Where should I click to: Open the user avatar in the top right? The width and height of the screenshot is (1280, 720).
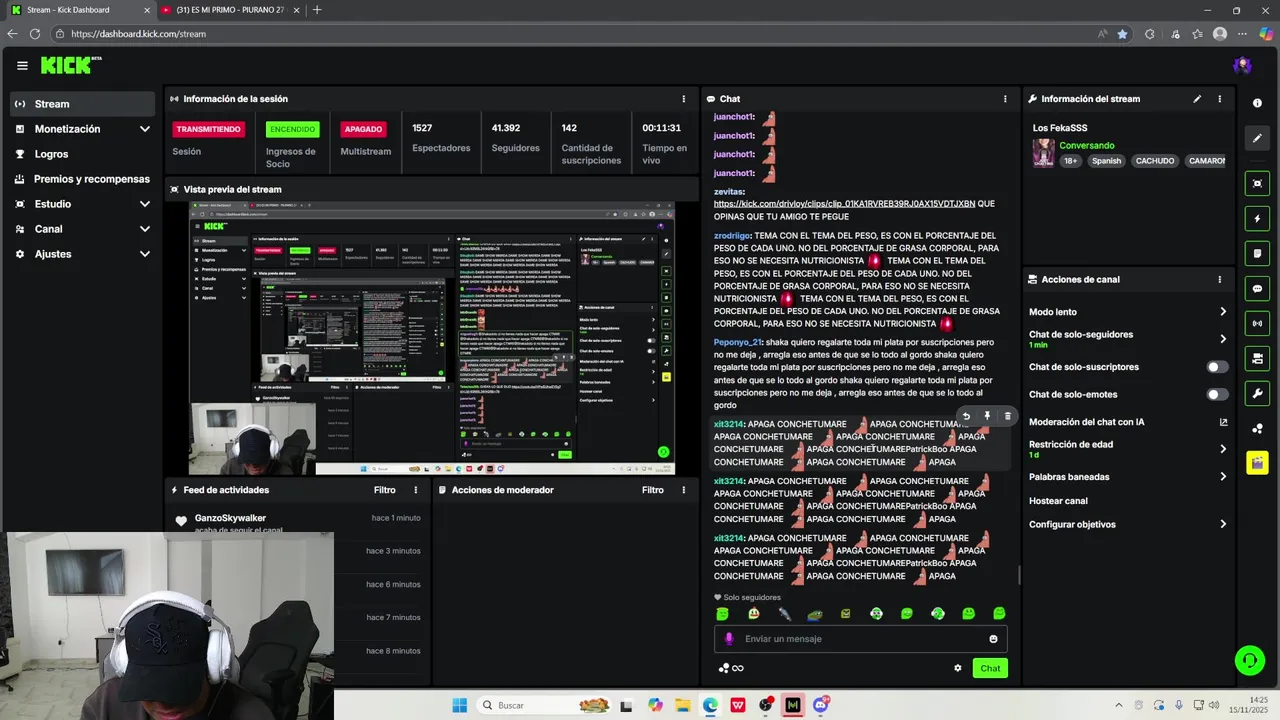point(1242,66)
